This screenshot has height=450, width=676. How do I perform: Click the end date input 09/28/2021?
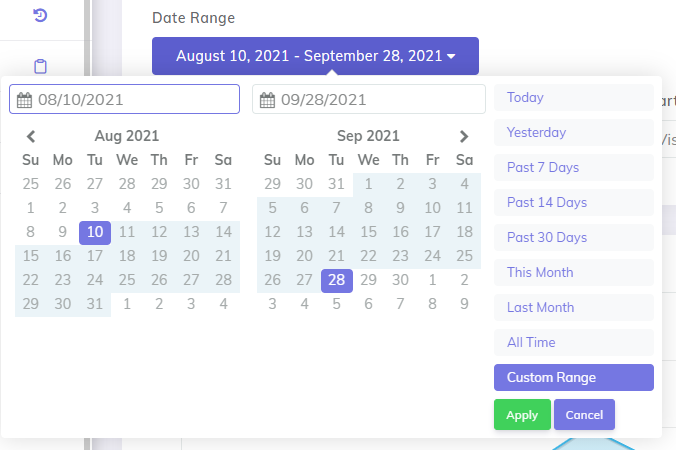coord(369,99)
